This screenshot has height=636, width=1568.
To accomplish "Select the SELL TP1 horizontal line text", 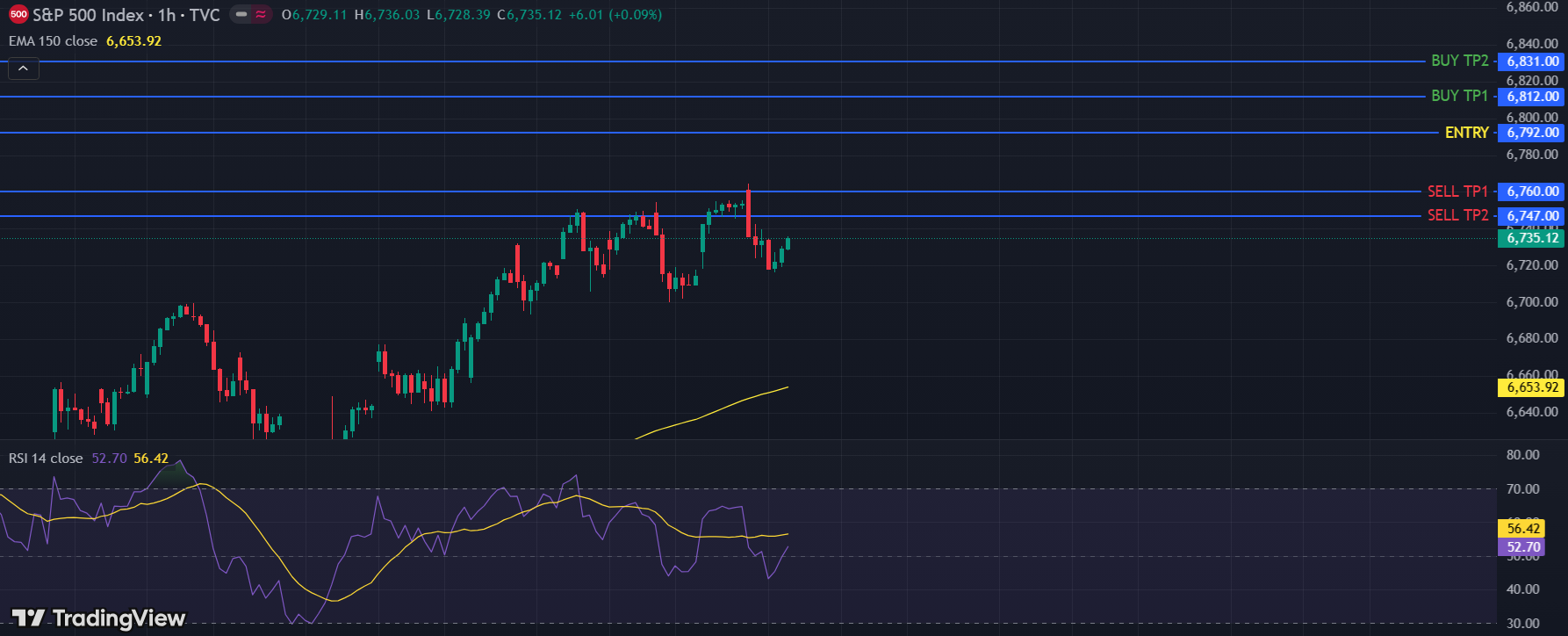I will coord(1457,192).
